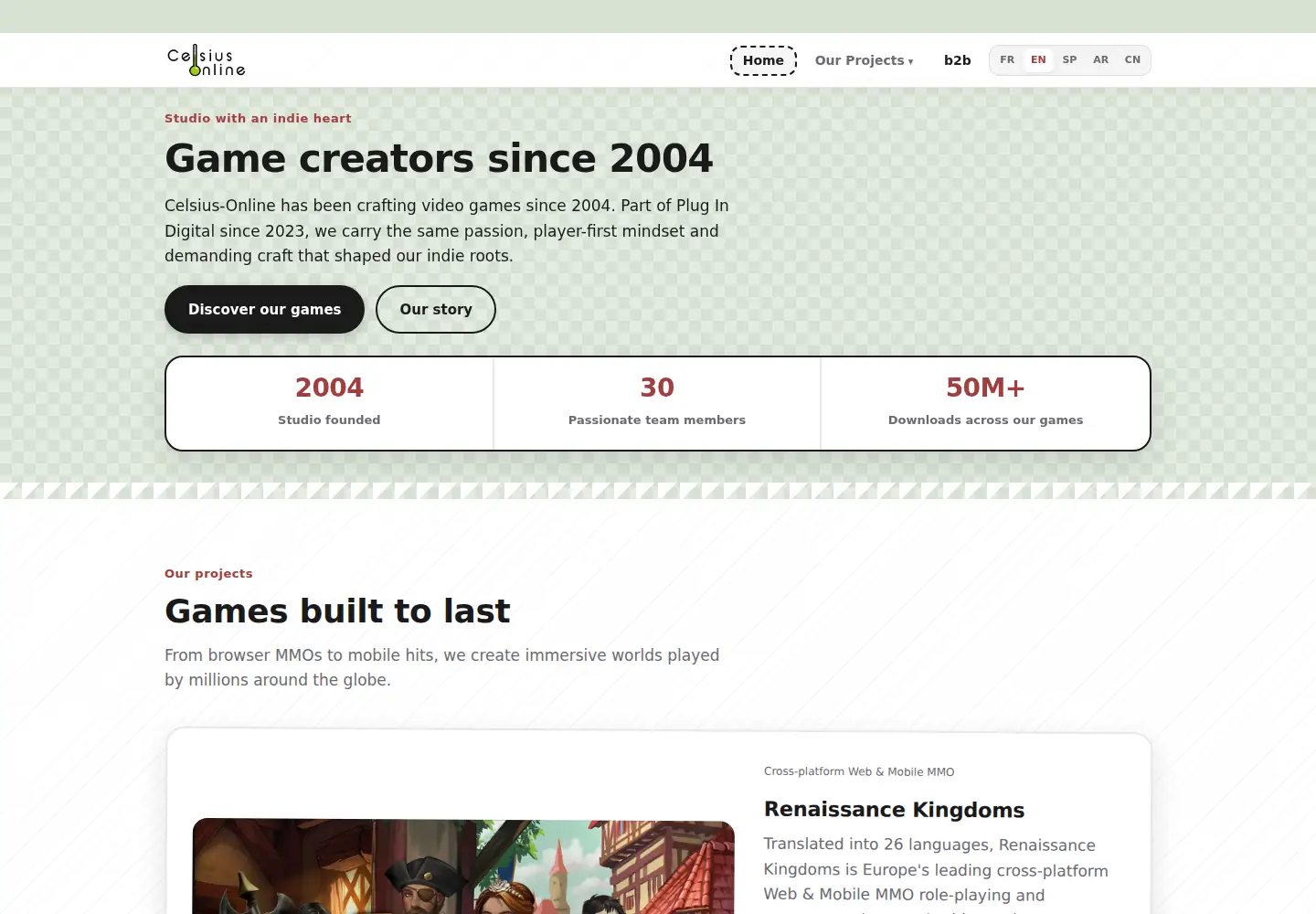The width and height of the screenshot is (1316, 914).
Task: Switch language to CN
Action: [1132, 60]
